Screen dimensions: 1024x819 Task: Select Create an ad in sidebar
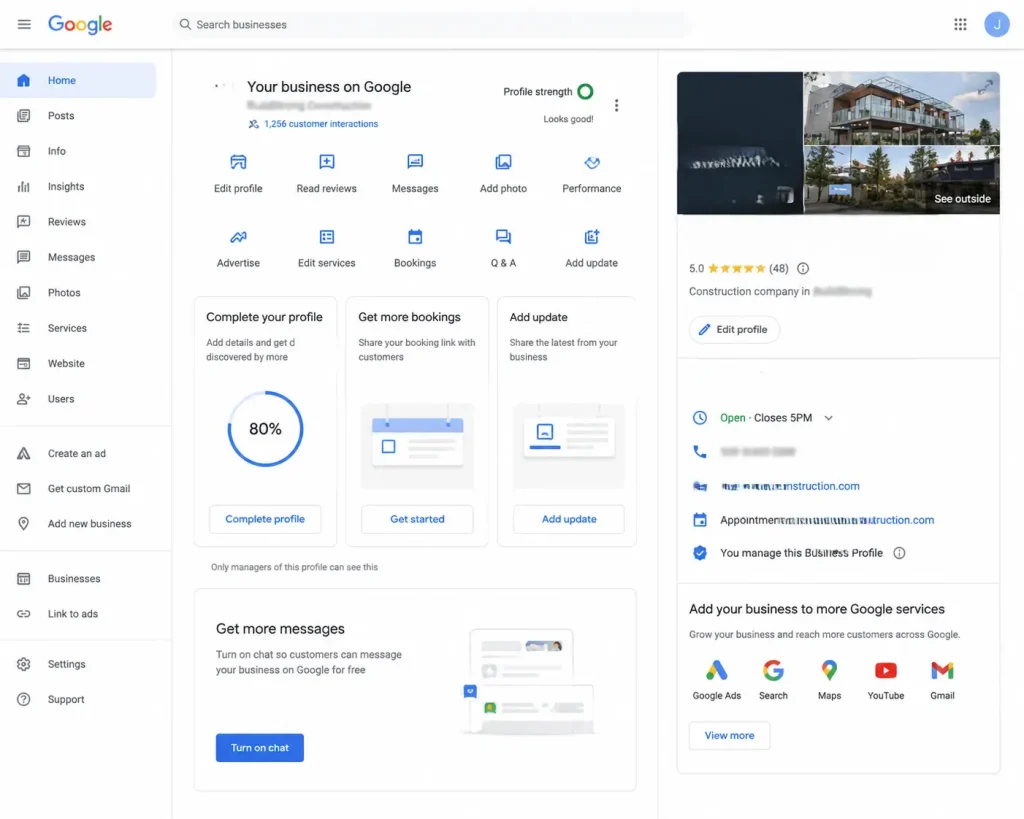78,453
